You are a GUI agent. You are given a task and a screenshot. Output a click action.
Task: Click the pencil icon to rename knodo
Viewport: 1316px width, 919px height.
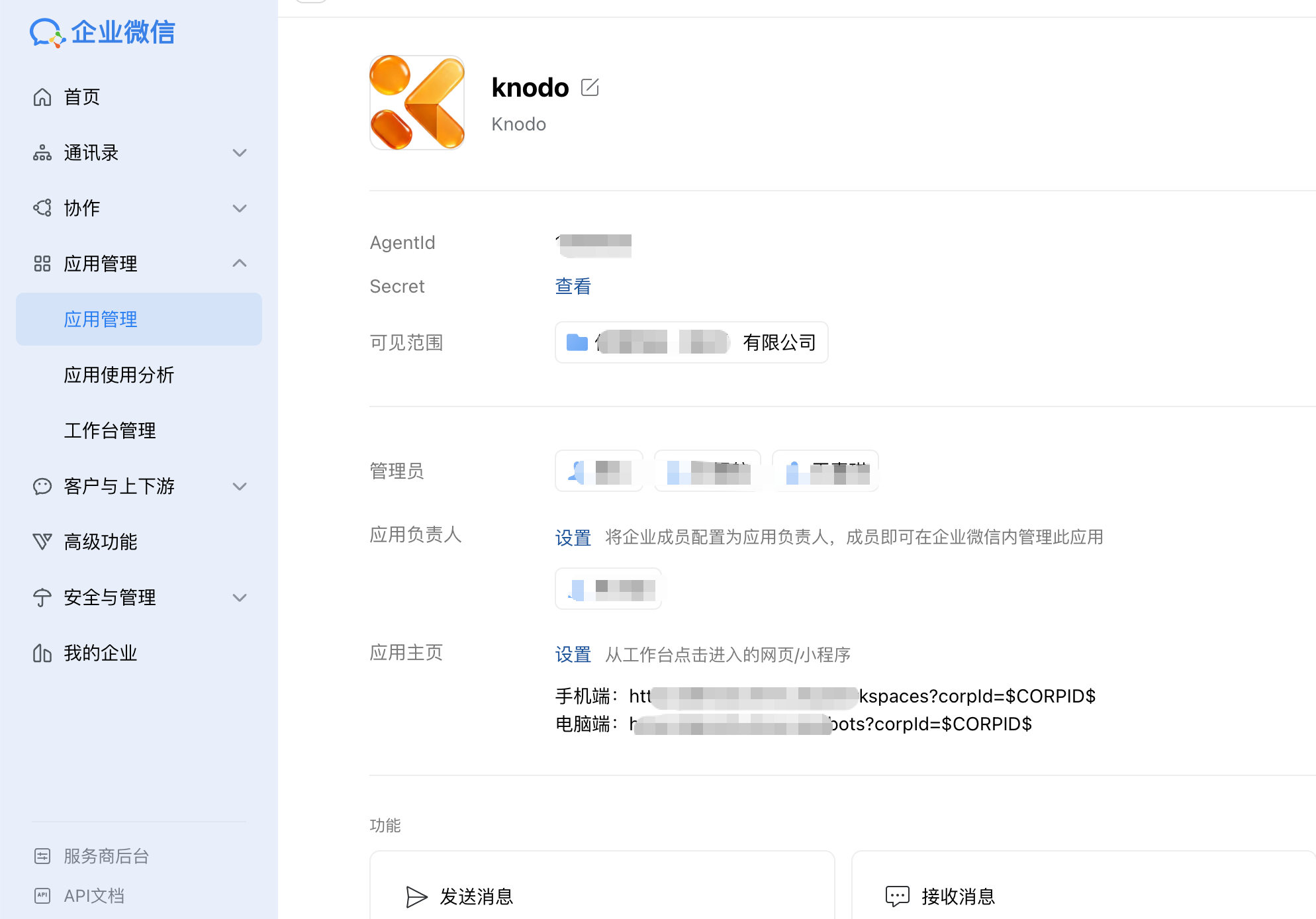click(590, 87)
